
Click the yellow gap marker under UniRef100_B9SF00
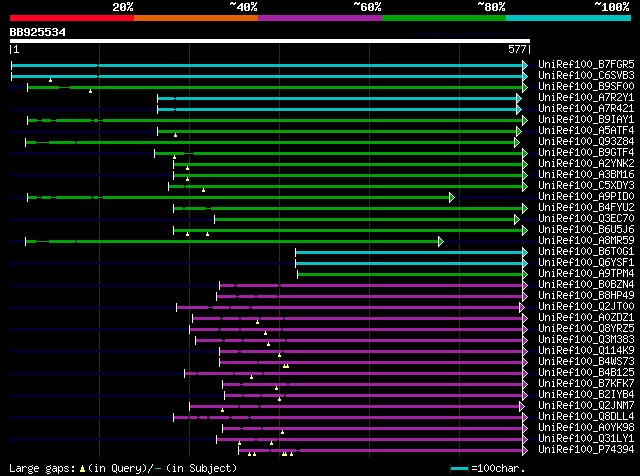click(x=91, y=91)
